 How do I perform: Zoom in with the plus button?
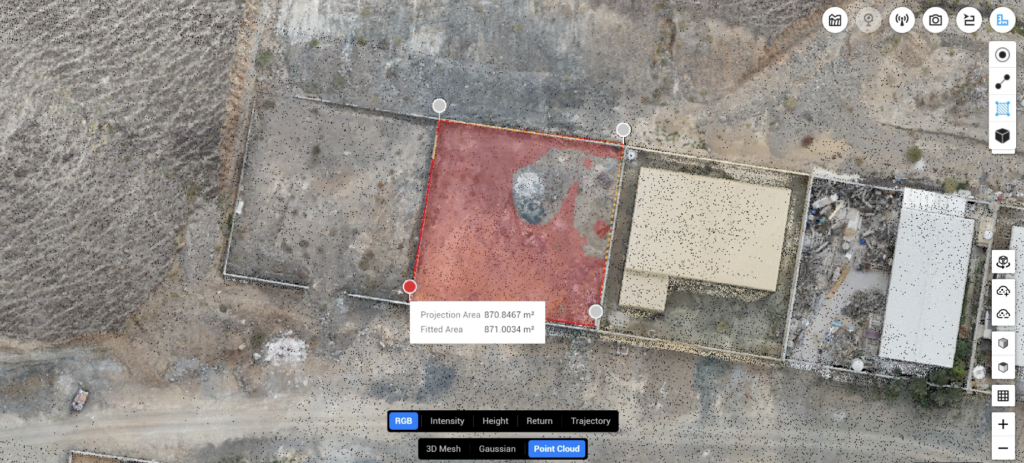click(x=1003, y=423)
